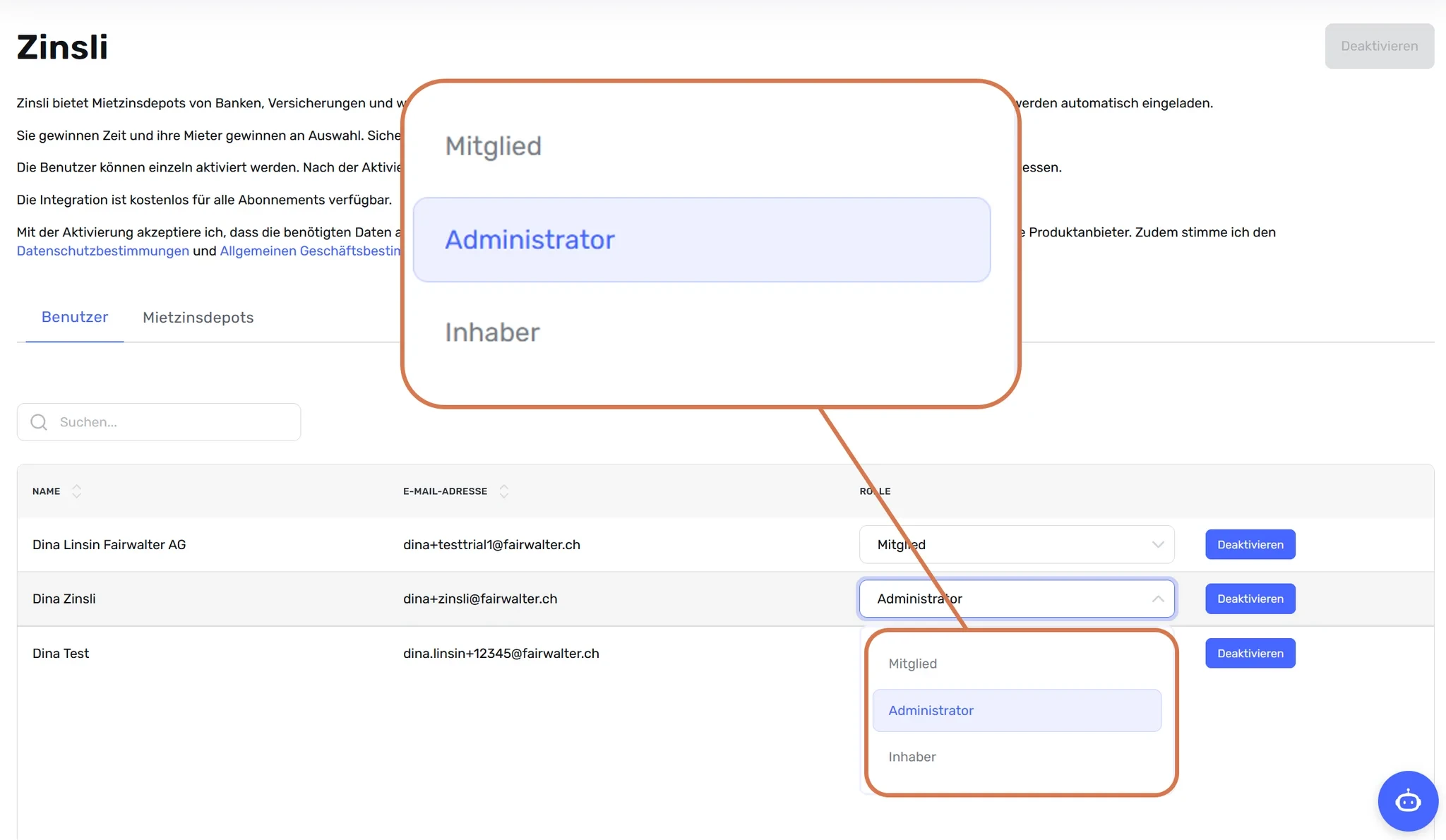Click the Administrator role combo box
This screenshot has height=840, width=1446.
click(1017, 599)
